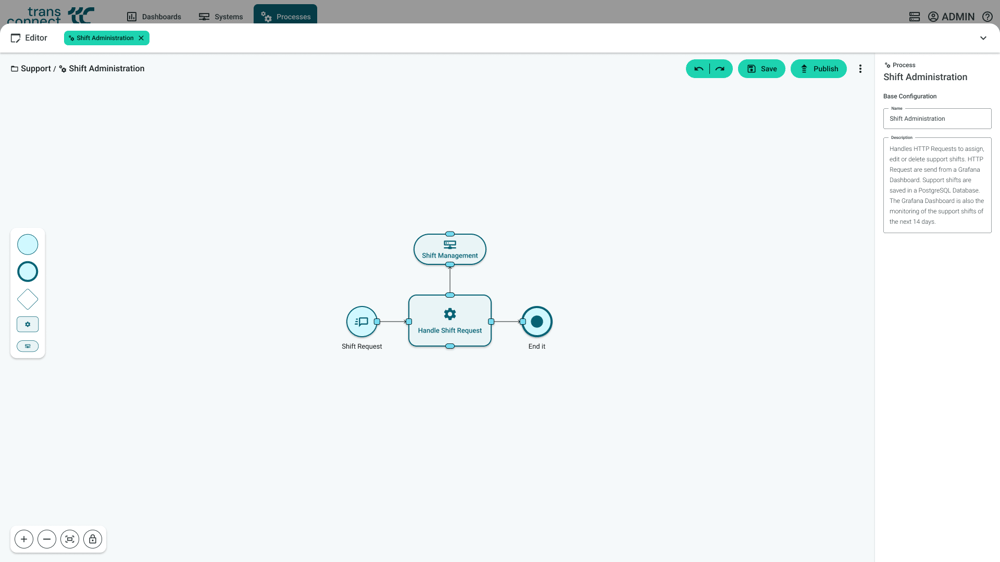Open the Processes menu

[x=286, y=15]
